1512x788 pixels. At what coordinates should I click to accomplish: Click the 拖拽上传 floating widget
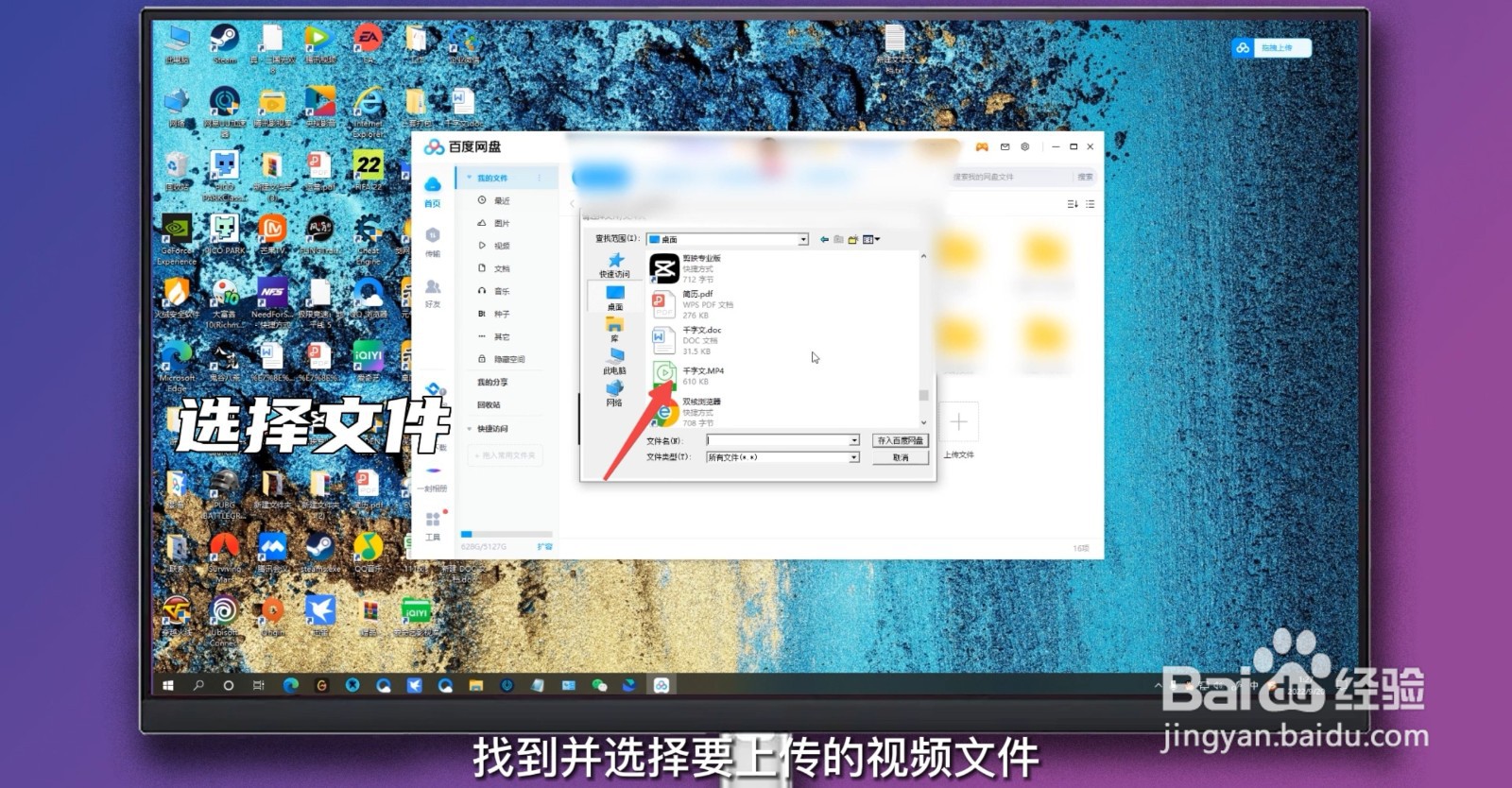[1272, 47]
